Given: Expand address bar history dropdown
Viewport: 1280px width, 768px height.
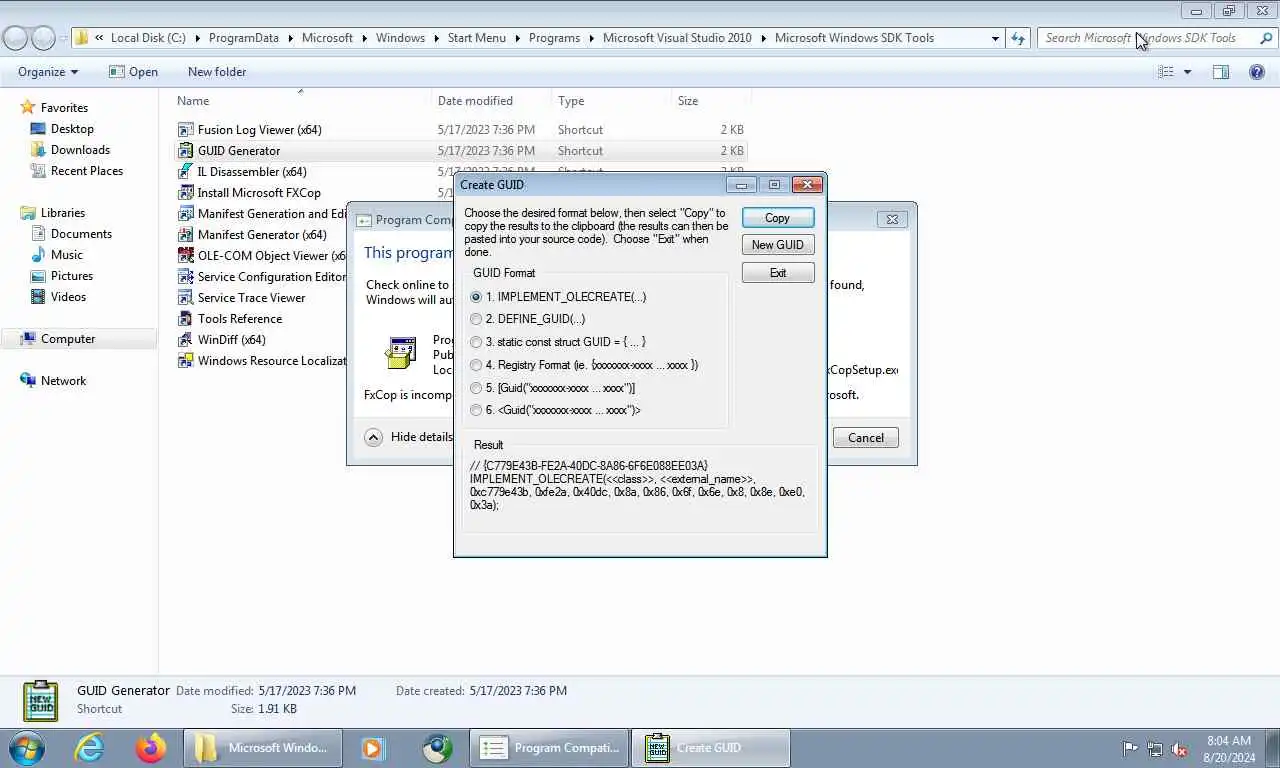Looking at the screenshot, I should click(x=995, y=38).
